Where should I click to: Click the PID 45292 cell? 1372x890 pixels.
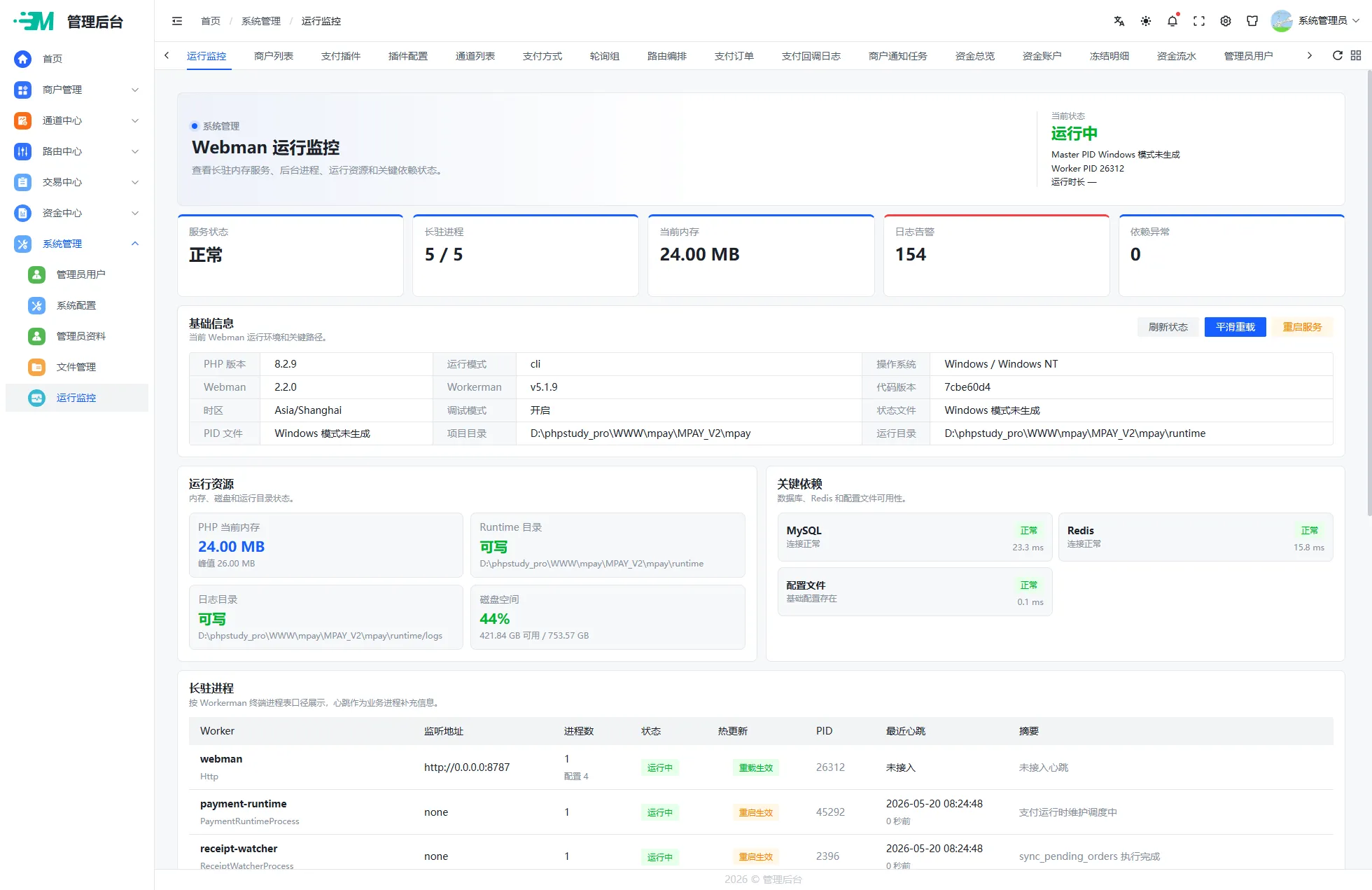coord(830,812)
